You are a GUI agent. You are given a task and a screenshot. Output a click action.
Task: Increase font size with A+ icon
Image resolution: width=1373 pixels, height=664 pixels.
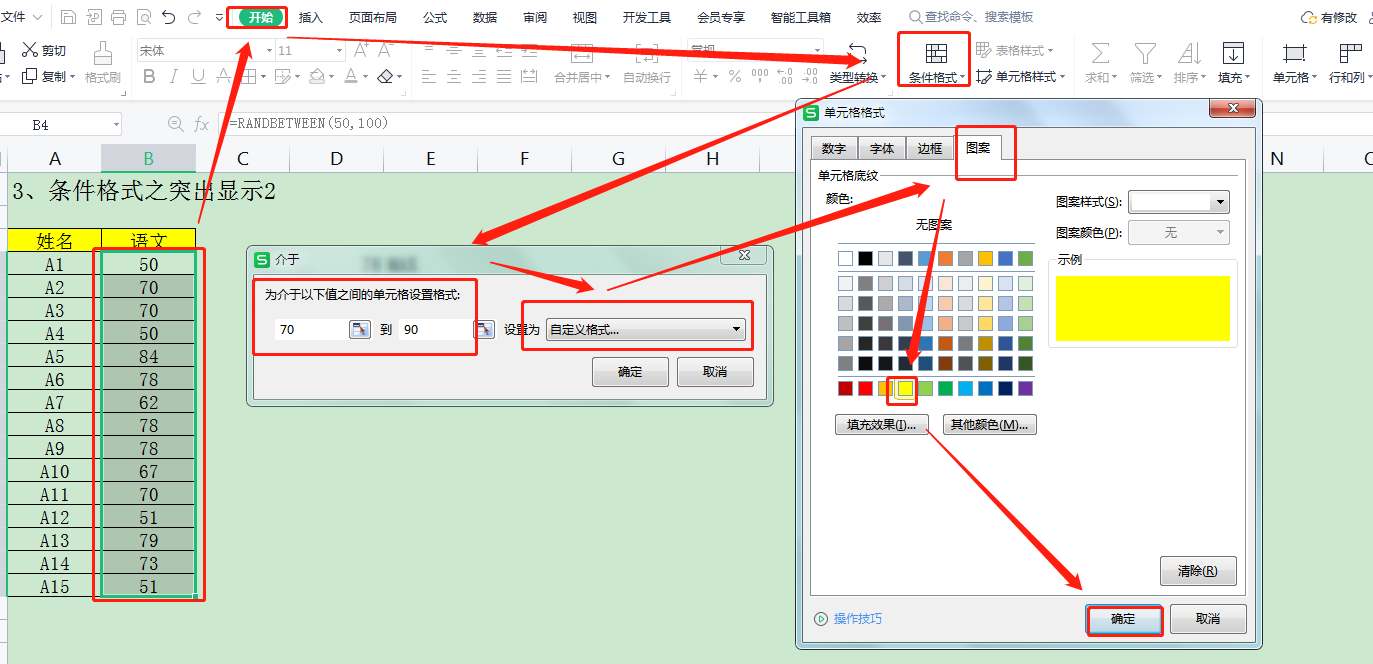(362, 50)
